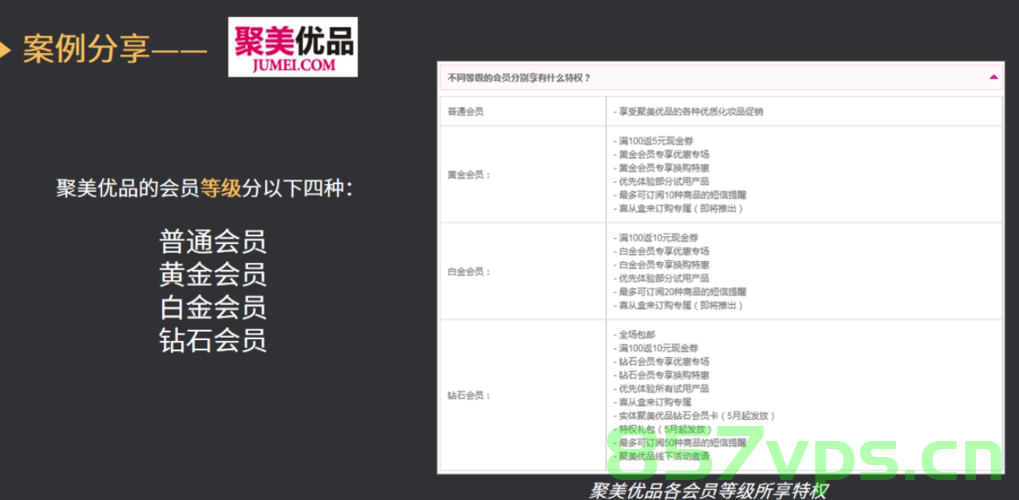
Task: Collapse the member privileges FAQ with the pink arrow
Action: [x=993, y=77]
